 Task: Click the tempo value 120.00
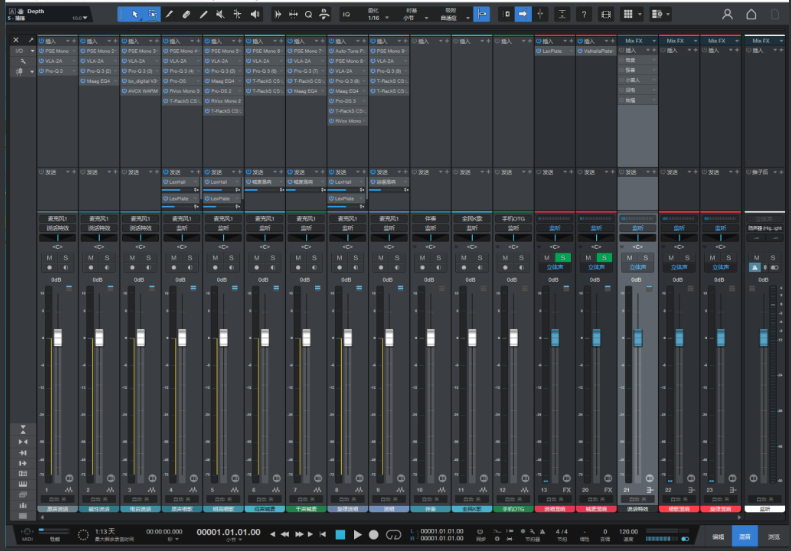tap(629, 532)
